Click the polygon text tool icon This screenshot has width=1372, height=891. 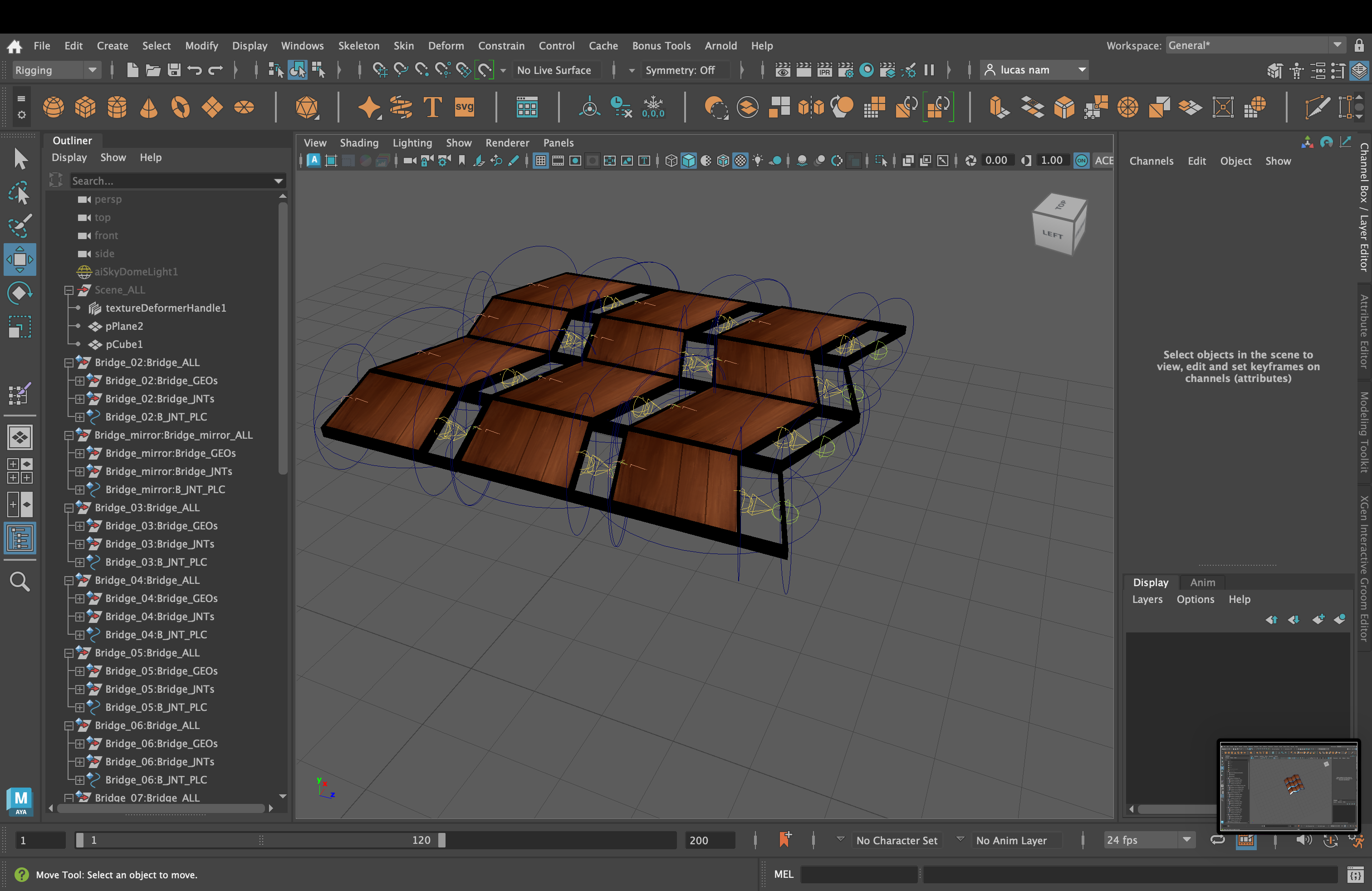tap(432, 108)
